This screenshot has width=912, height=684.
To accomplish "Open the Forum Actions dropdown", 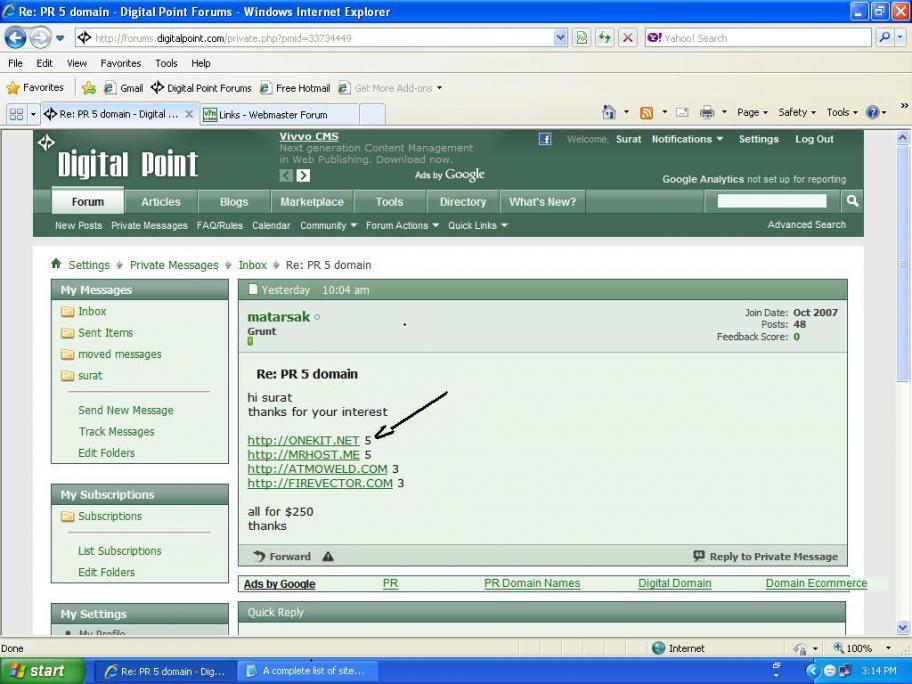I will [402, 225].
